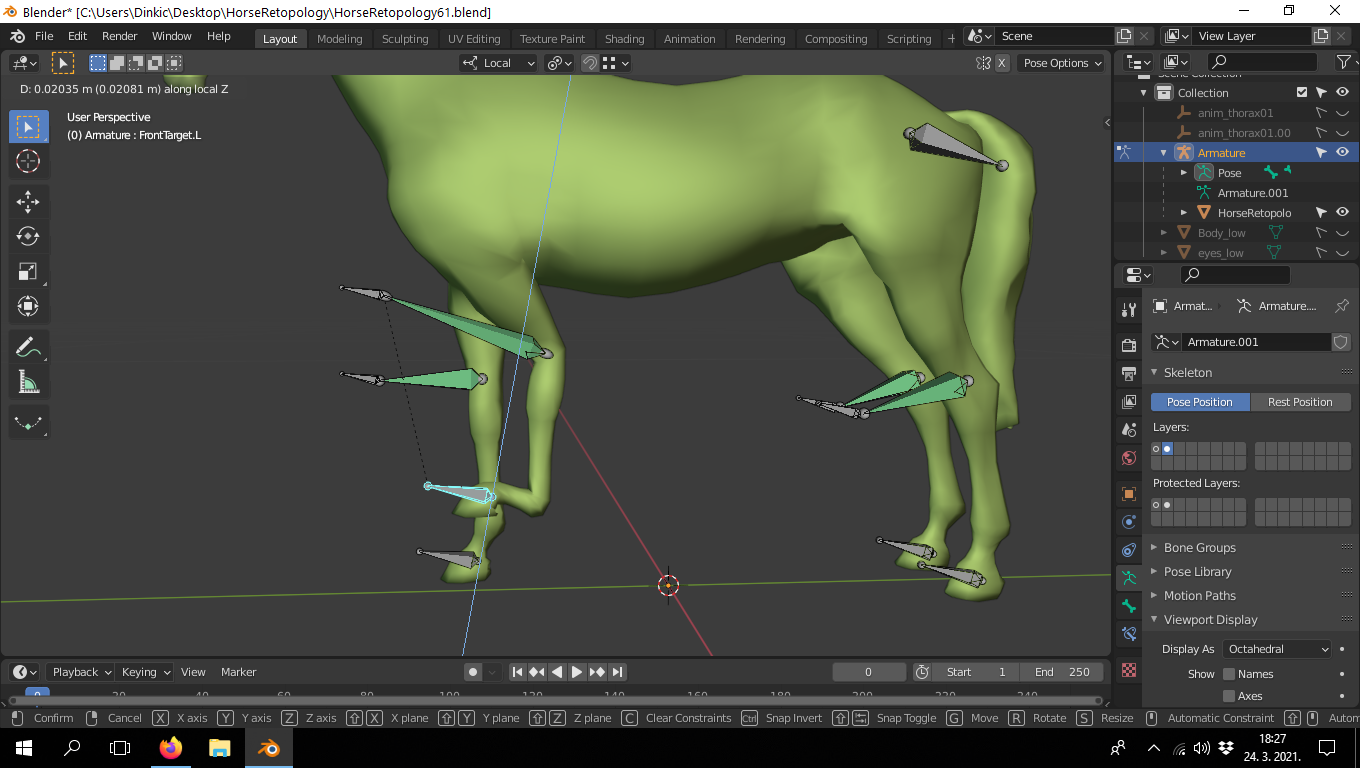Open File Explorer from taskbar

tap(220, 747)
